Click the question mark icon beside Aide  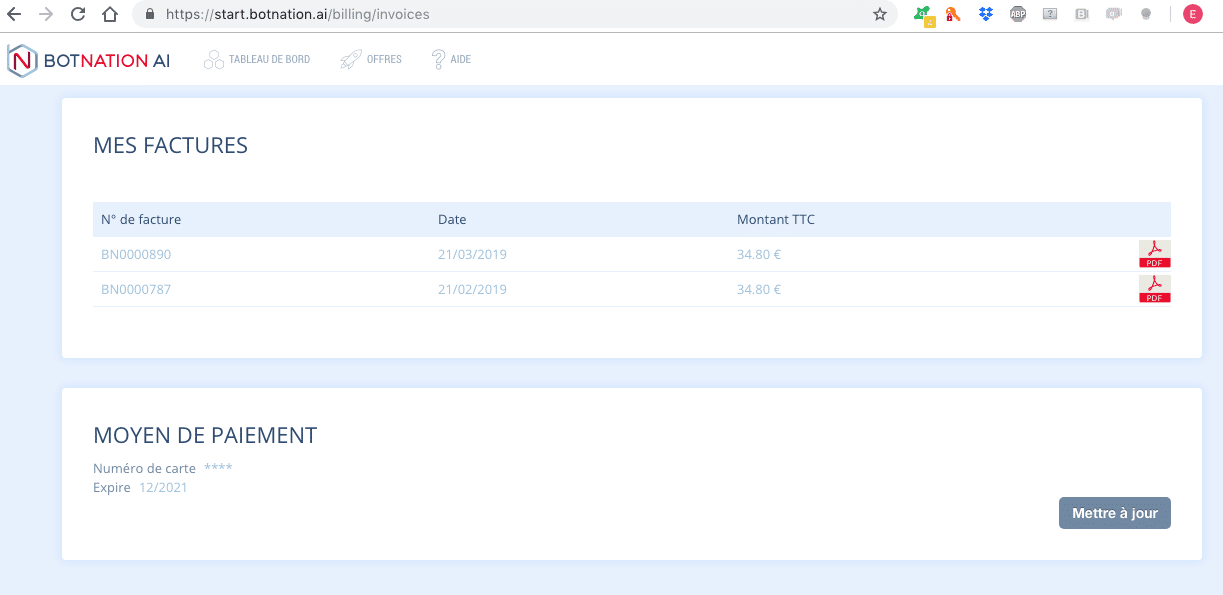pyautogui.click(x=436, y=59)
